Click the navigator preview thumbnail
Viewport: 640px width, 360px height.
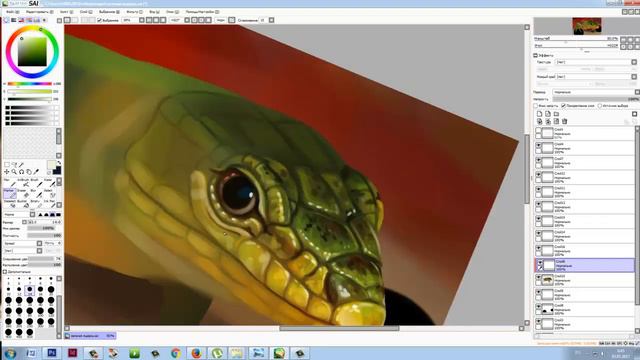tap(587, 26)
